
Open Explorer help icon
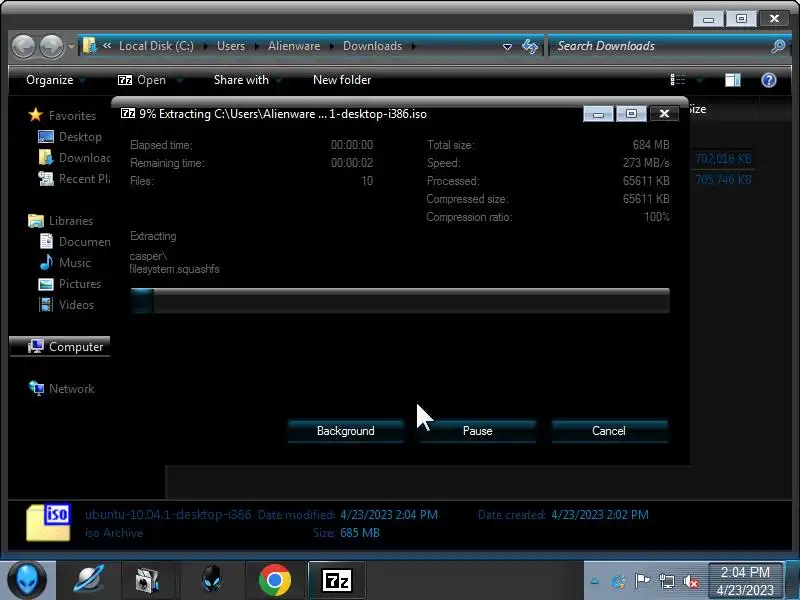(769, 80)
